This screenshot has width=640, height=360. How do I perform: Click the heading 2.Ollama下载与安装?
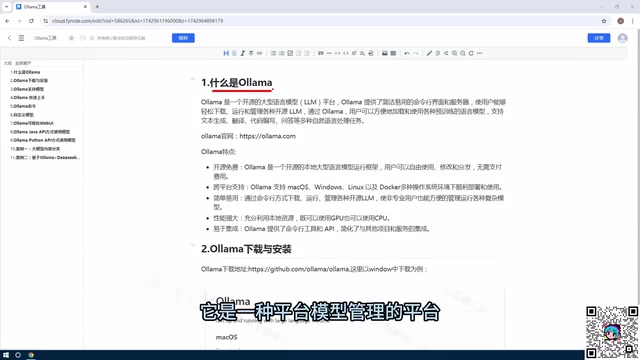click(x=246, y=249)
